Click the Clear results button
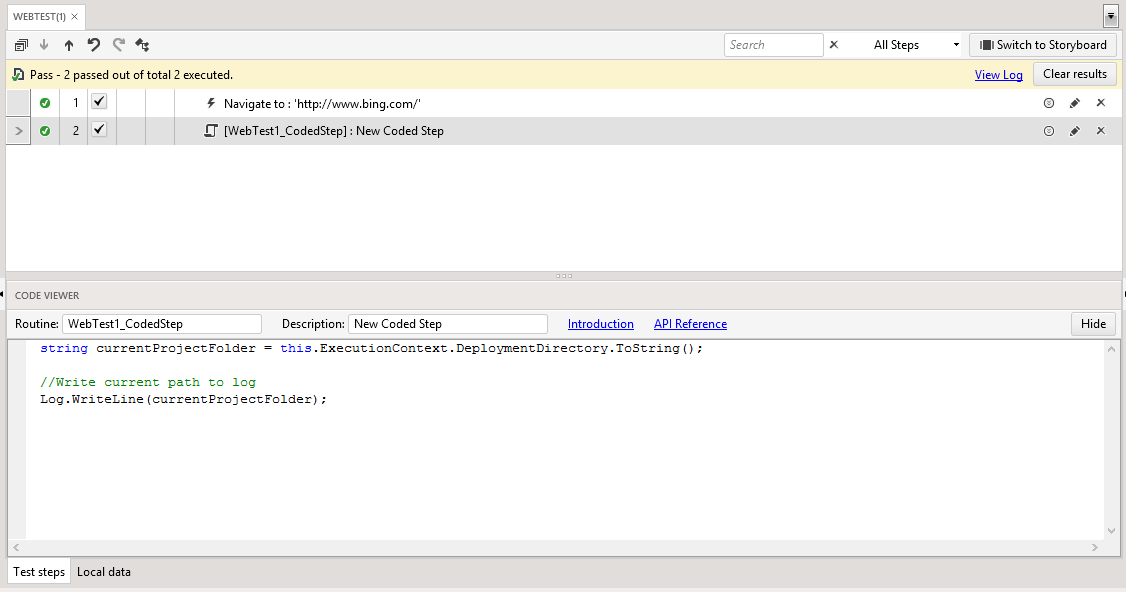Viewport: 1126px width, 592px height. coord(1075,74)
